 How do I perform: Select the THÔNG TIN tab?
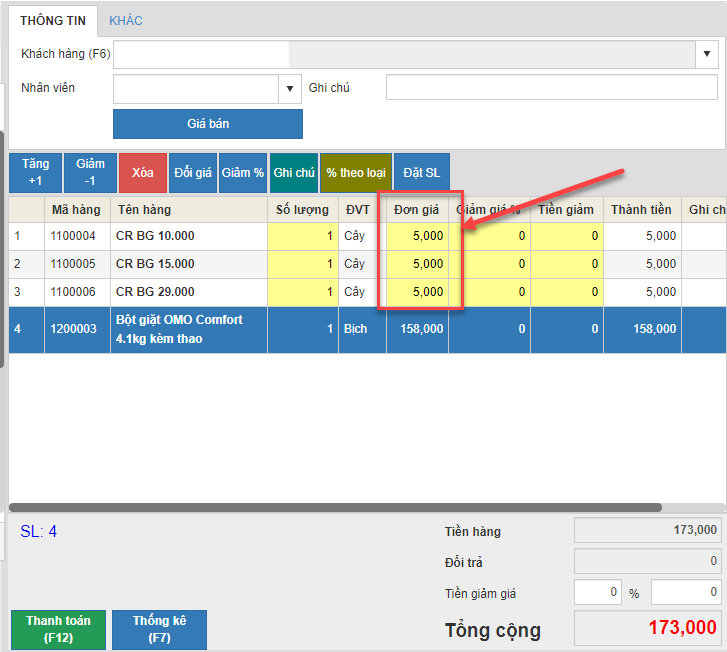click(52, 20)
